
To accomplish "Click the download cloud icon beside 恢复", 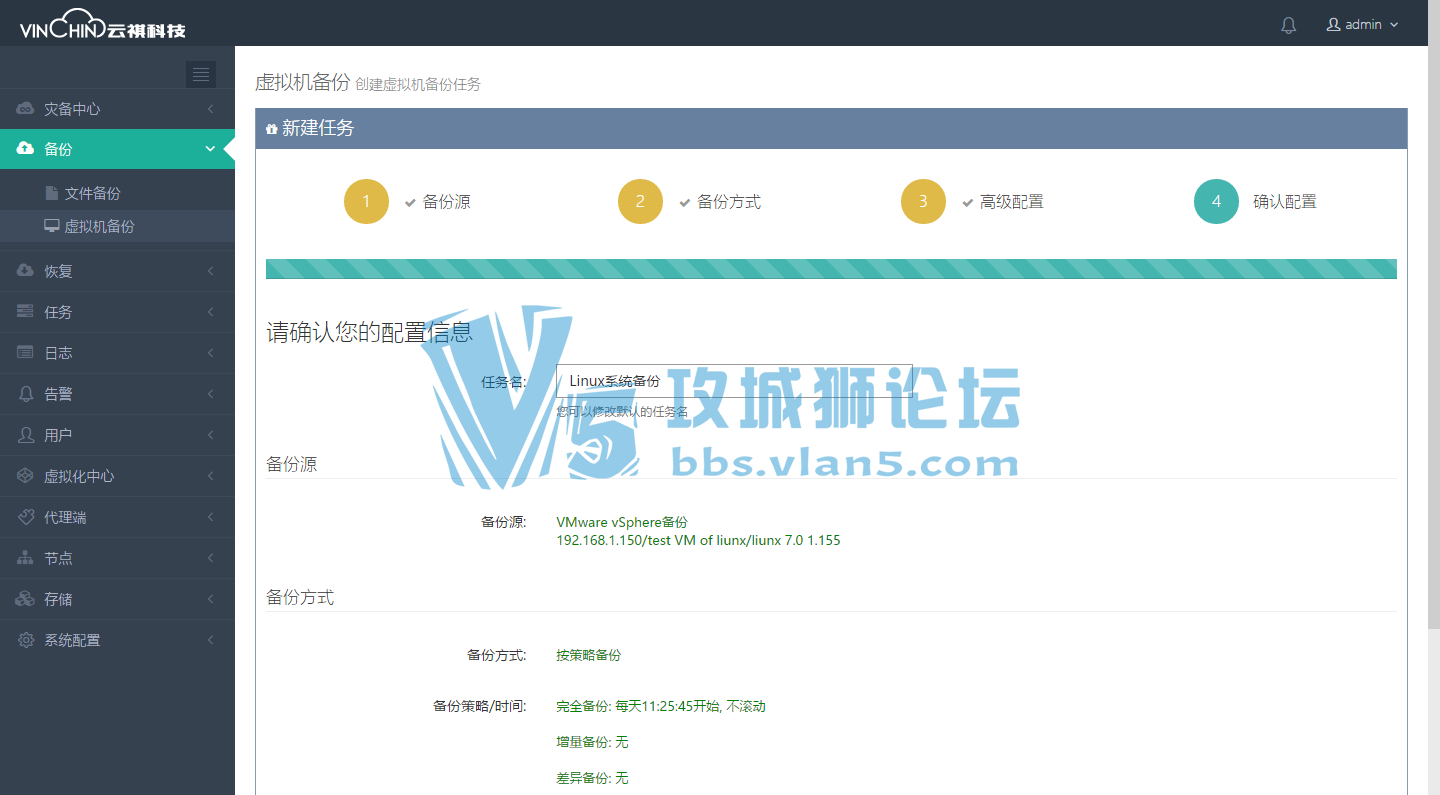I will pyautogui.click(x=26, y=271).
